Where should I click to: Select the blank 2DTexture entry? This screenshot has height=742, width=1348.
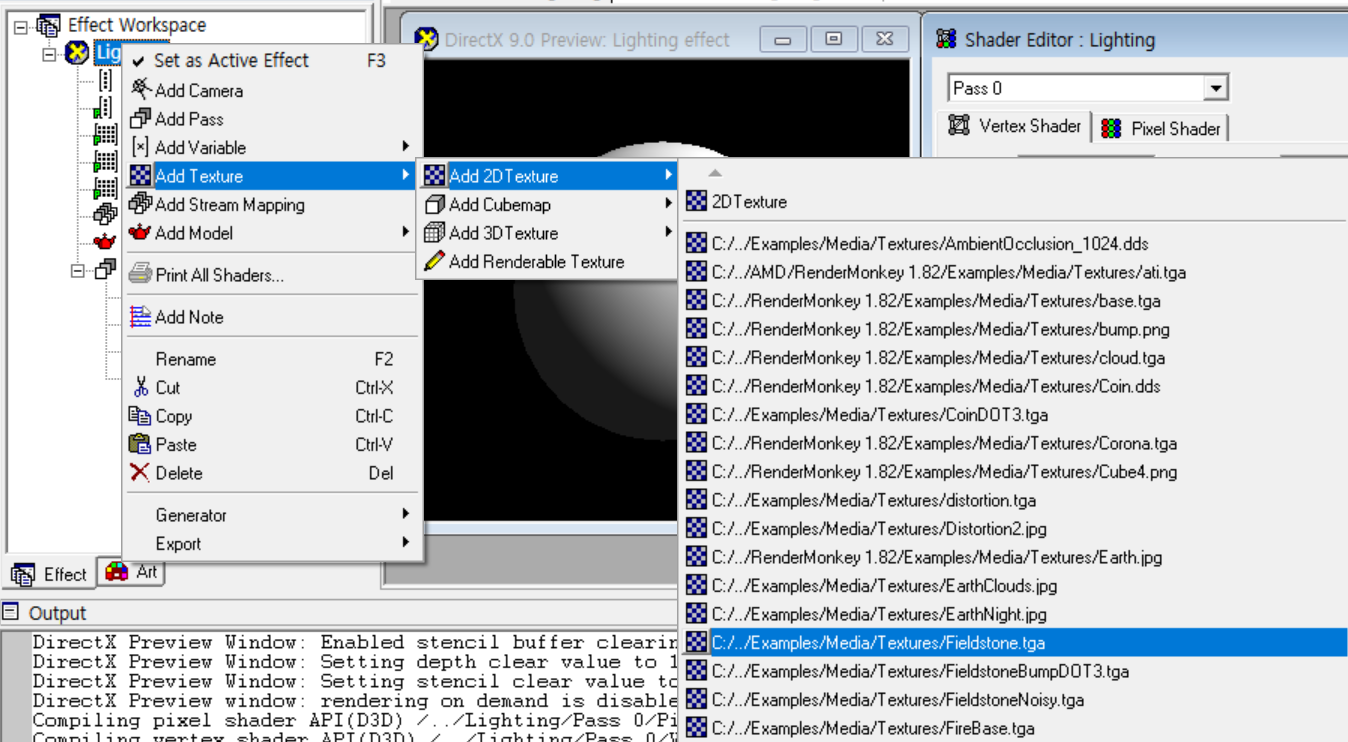[x=1014, y=201]
